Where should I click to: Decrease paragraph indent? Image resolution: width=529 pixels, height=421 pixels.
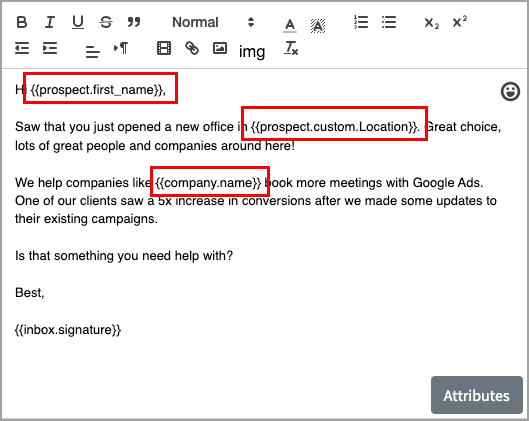(x=22, y=48)
